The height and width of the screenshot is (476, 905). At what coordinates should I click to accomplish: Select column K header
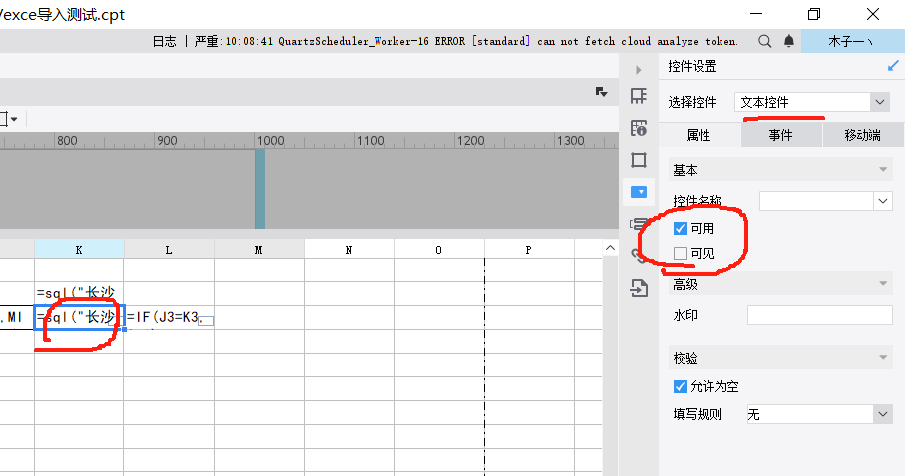tap(79, 250)
